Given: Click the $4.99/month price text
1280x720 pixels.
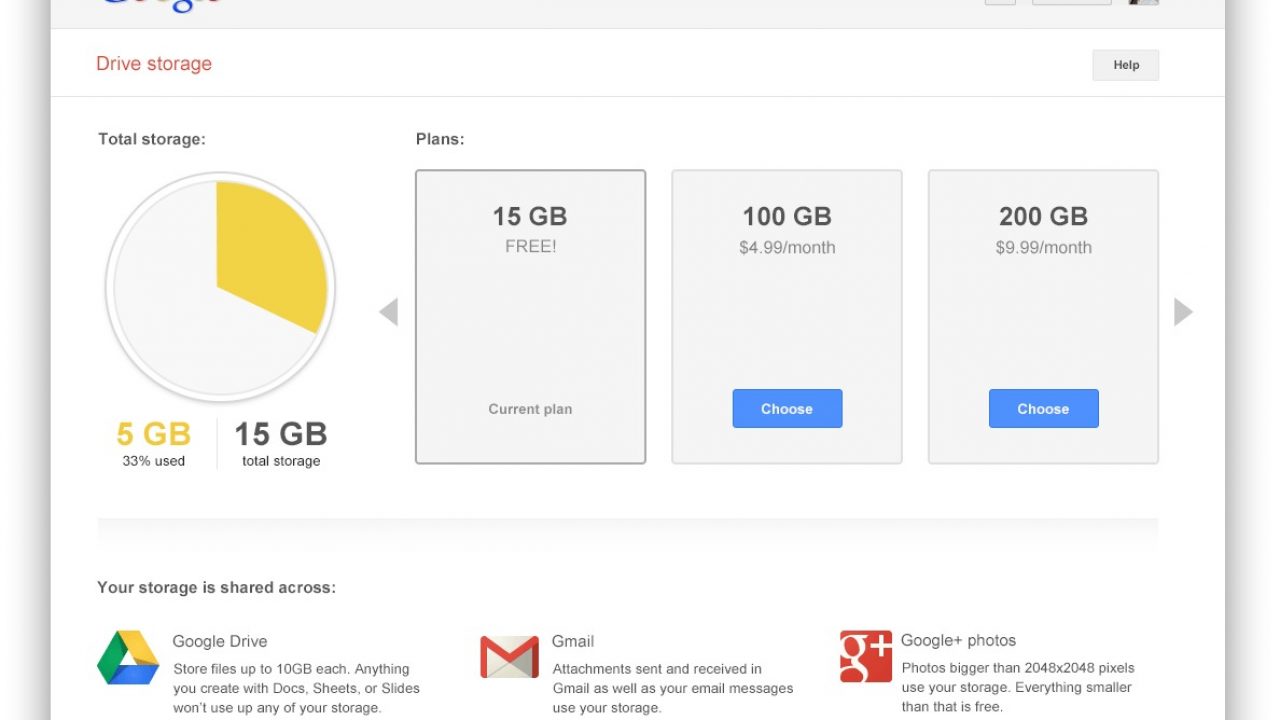Looking at the screenshot, I should tap(787, 248).
